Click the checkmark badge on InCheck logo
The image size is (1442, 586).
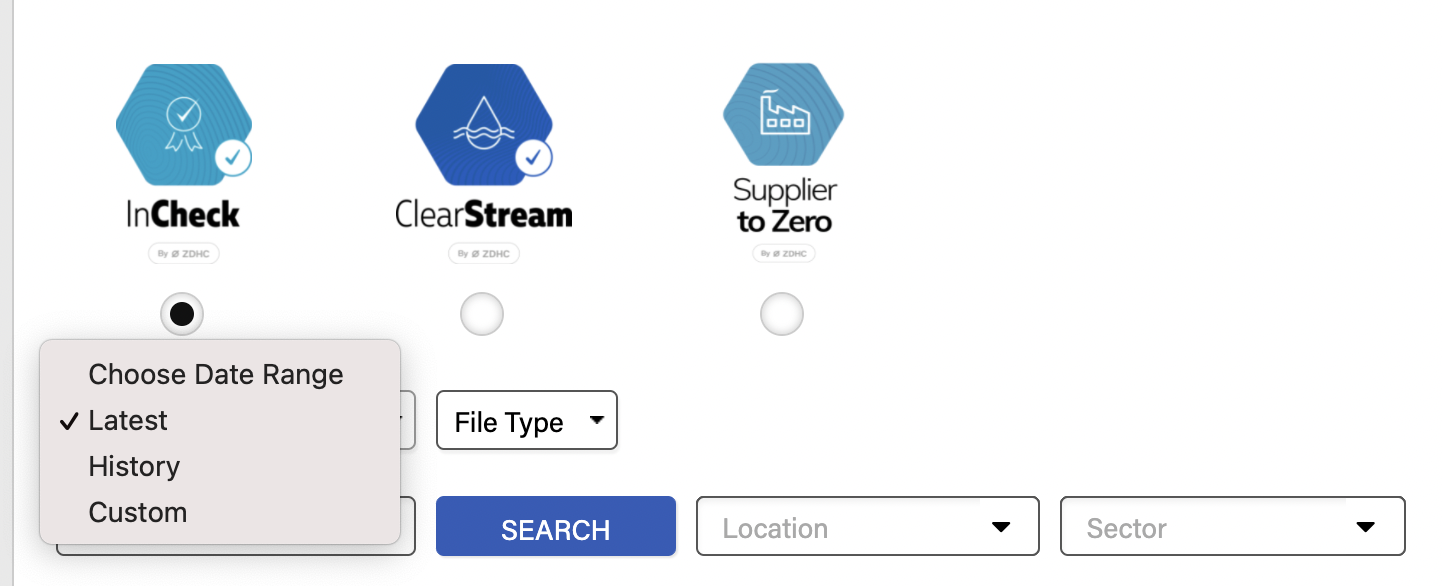[x=233, y=157]
